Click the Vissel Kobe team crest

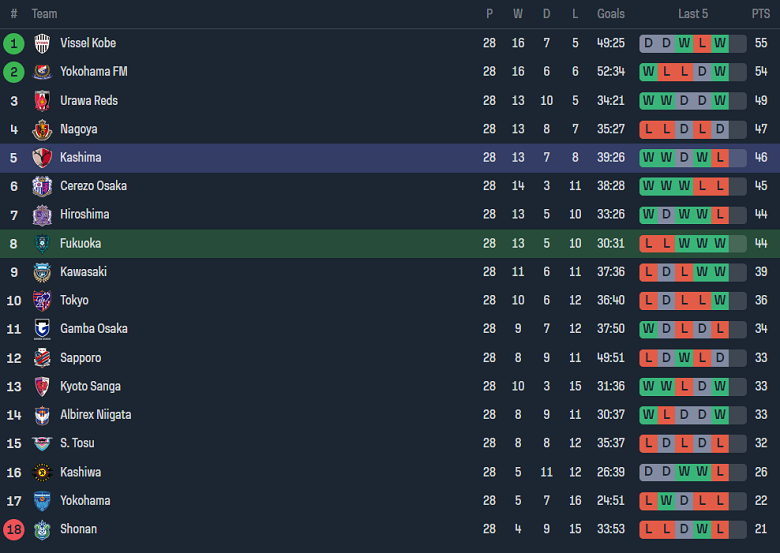tap(42, 43)
